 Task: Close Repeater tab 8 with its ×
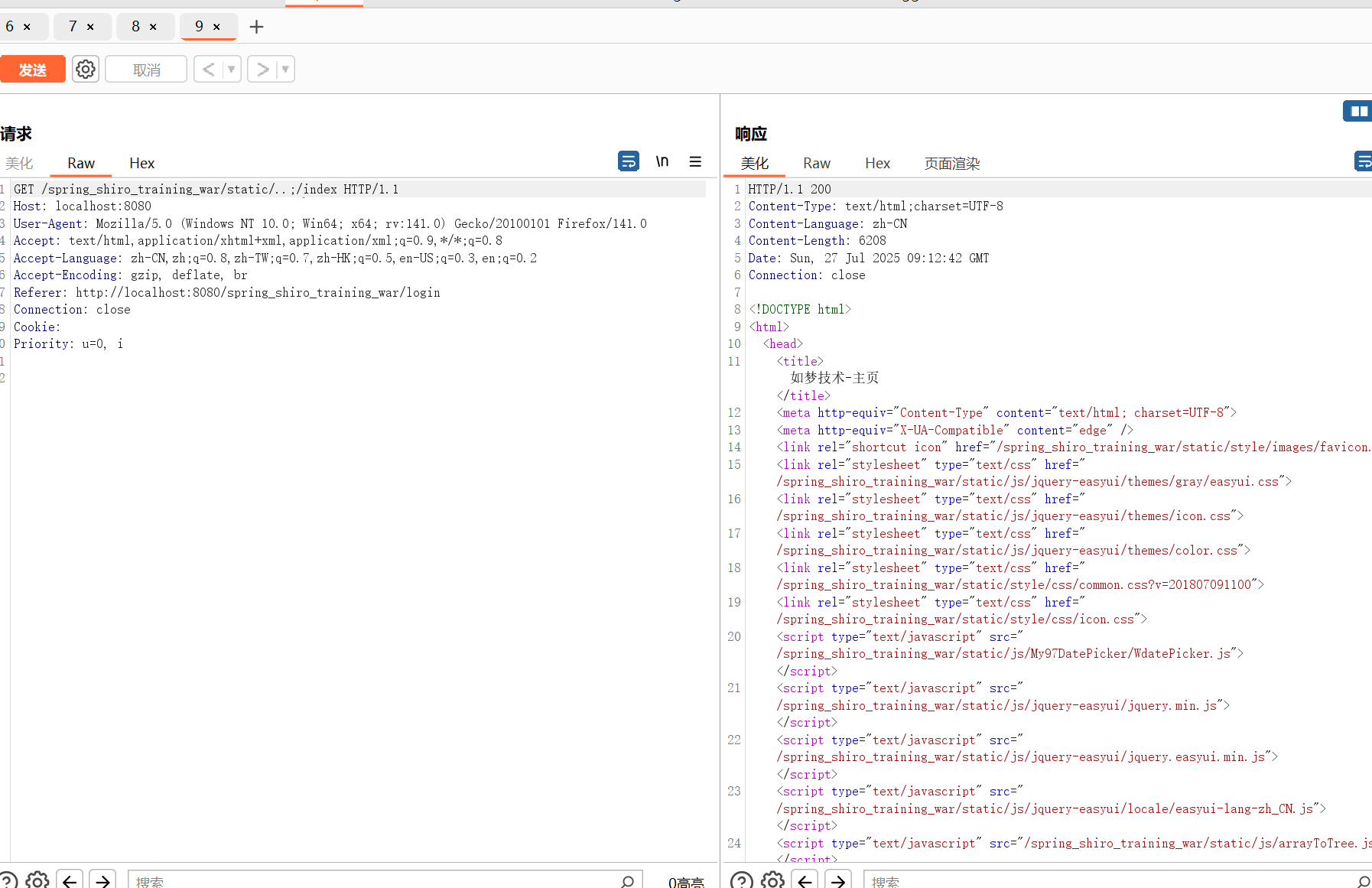pos(153,27)
